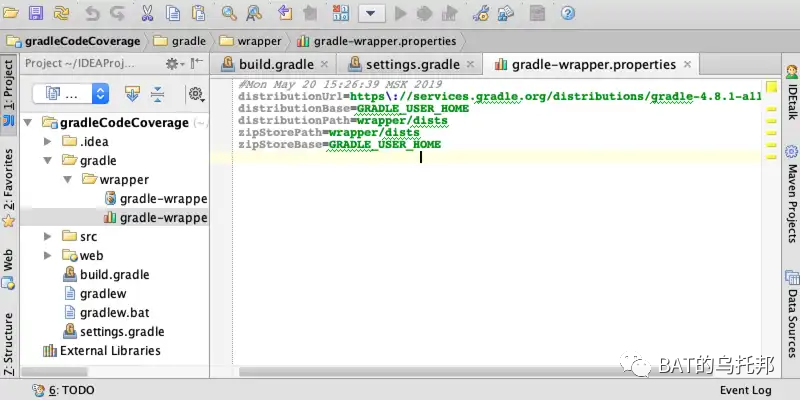This screenshot has height=400, width=800.
Task: Click the Undo arrow icon
Action: click(x=92, y=14)
